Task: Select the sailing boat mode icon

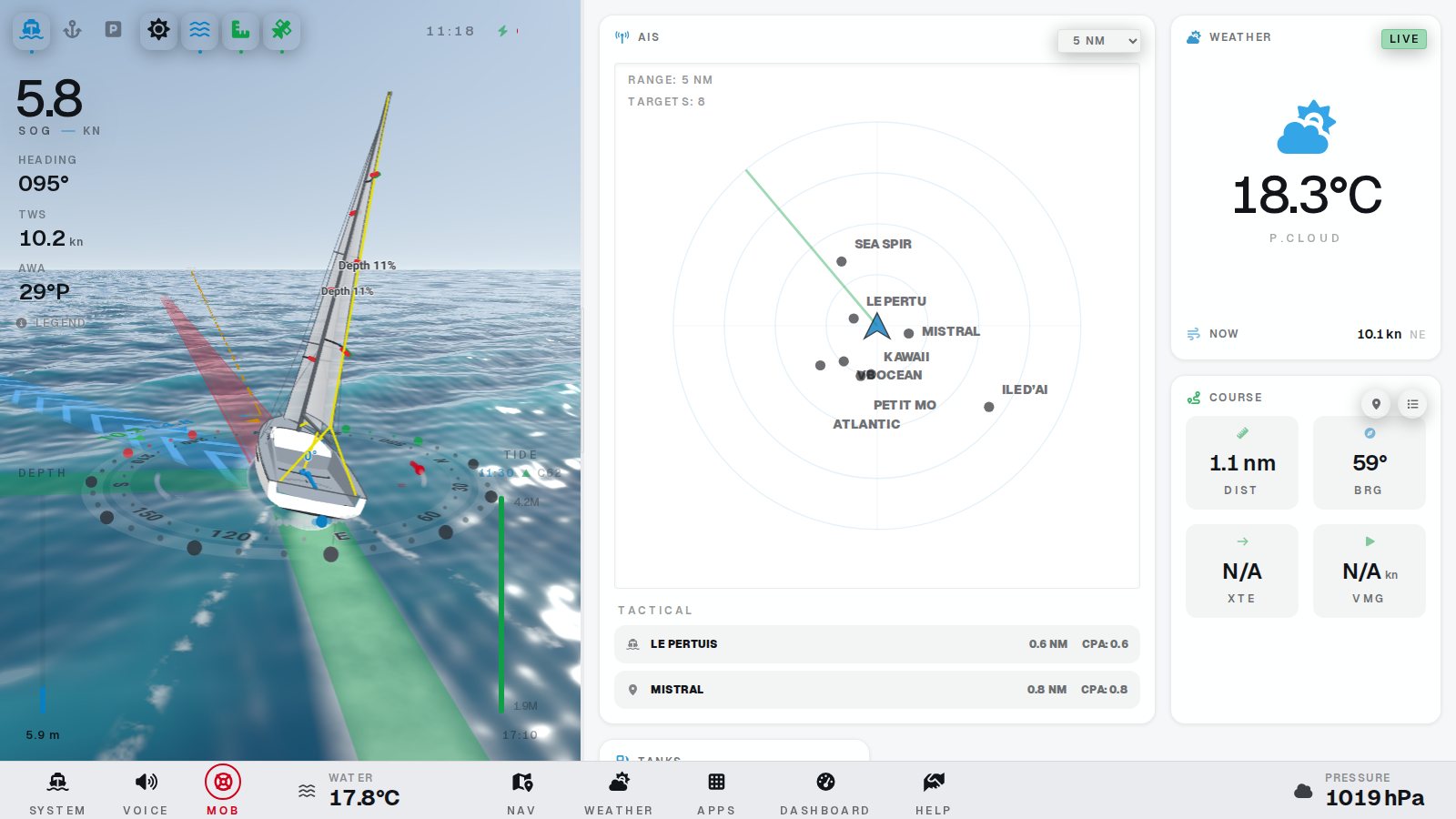Action: [32, 30]
